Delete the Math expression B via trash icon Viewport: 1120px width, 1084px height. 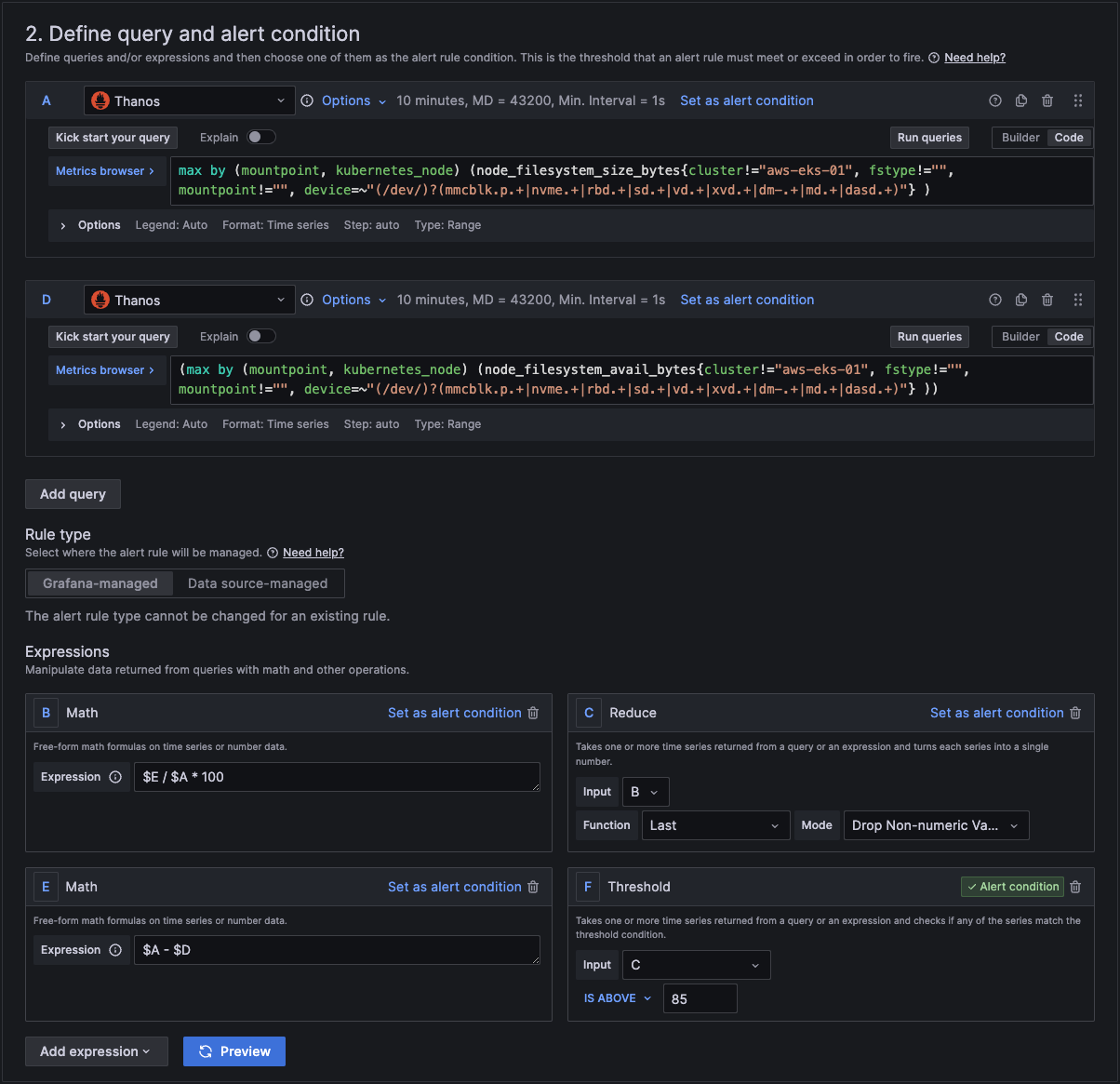(x=532, y=712)
